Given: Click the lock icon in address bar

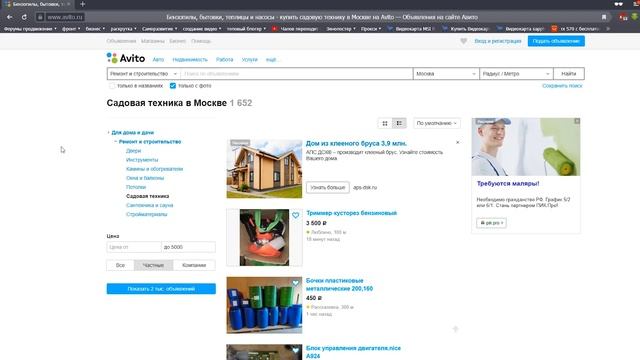Looking at the screenshot, I should [40, 17].
